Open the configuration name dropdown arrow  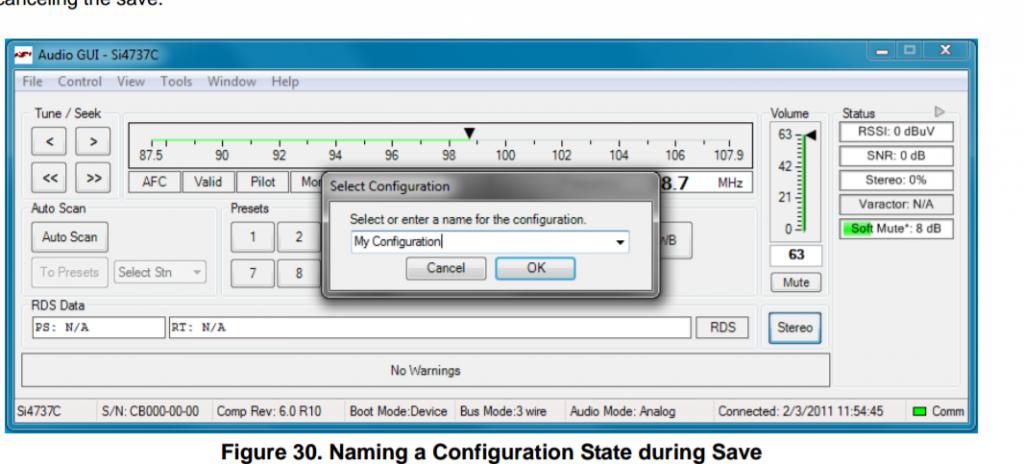[620, 241]
